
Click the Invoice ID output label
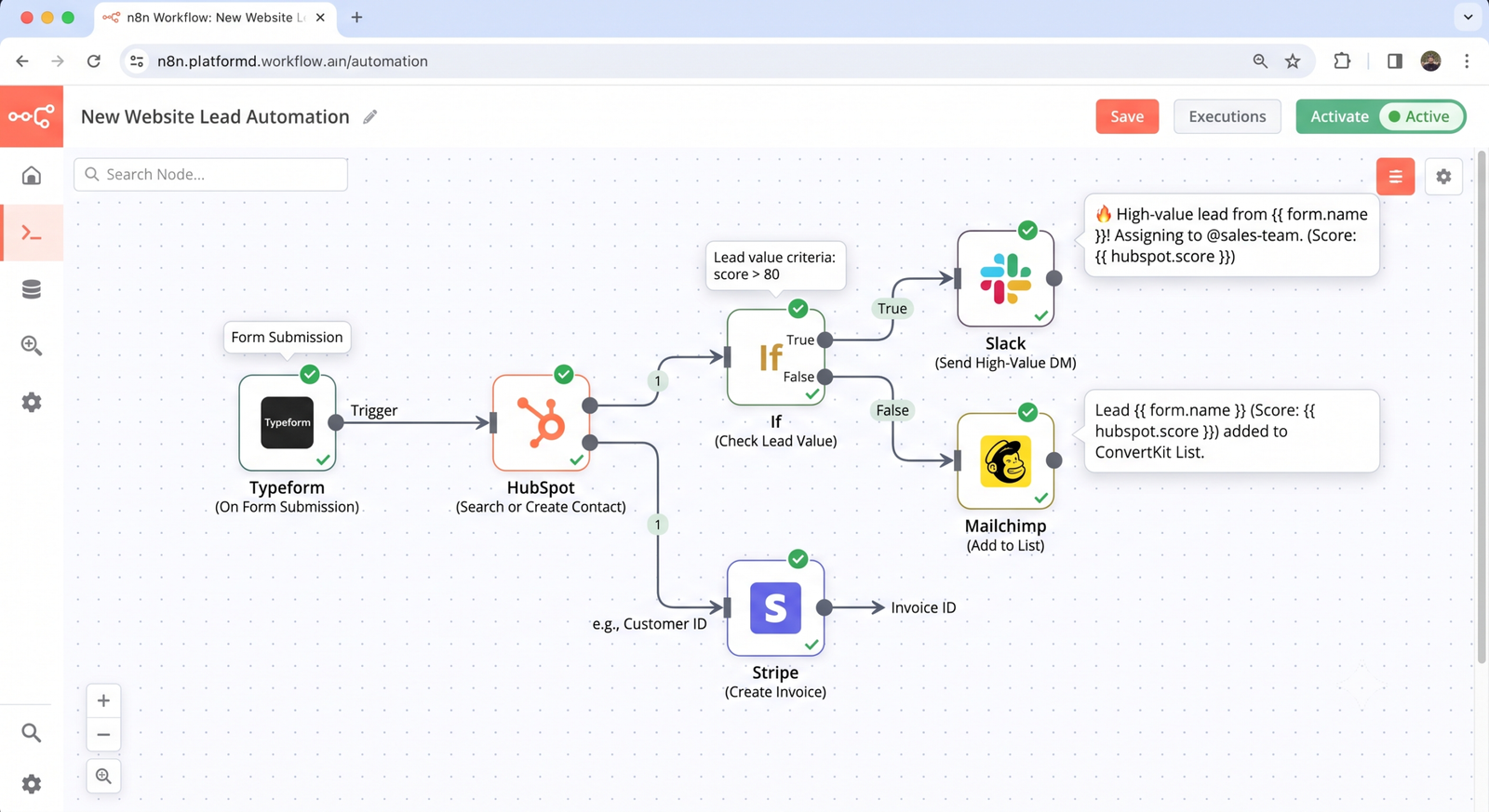click(923, 607)
